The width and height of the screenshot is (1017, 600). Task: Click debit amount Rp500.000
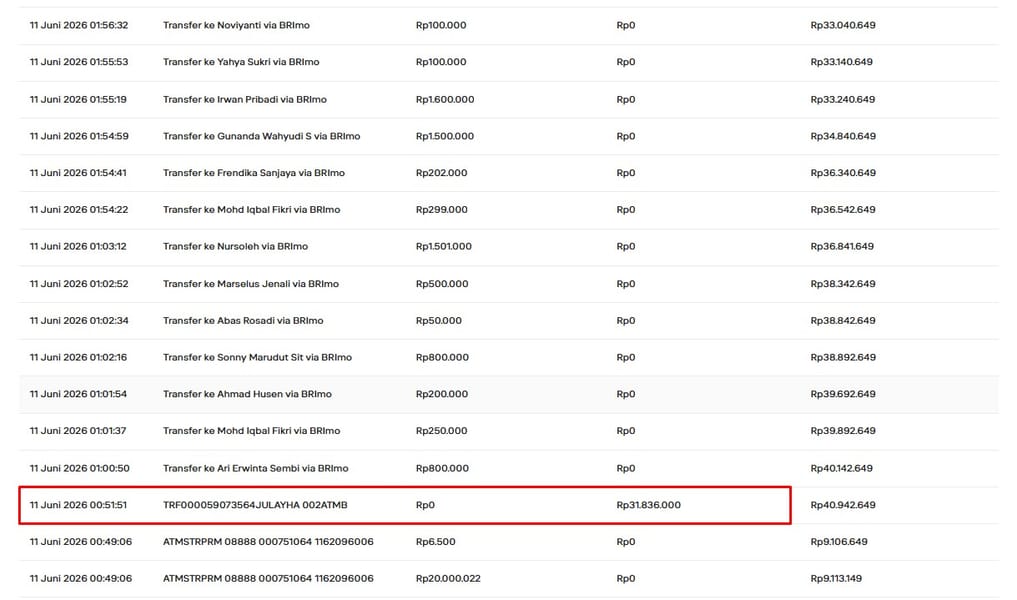(442, 284)
